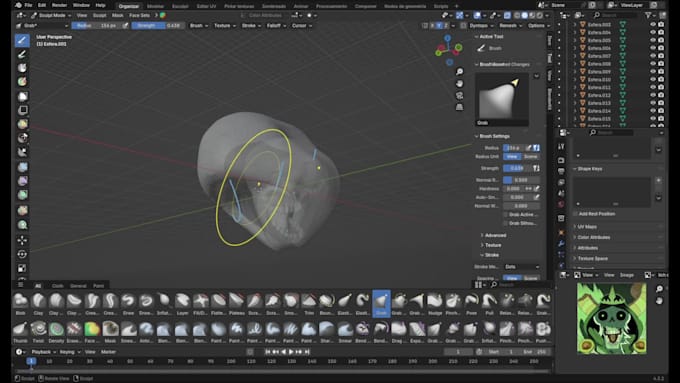Open the Modifiers wrench properties tab
Image resolution: width=680 pixels, height=383 pixels.
point(561,243)
